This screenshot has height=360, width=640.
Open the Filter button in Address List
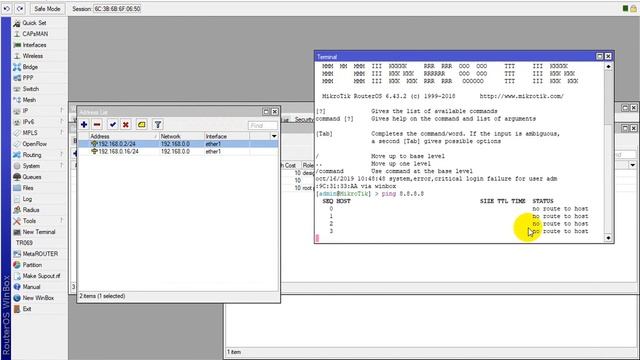pyautogui.click(x=158, y=124)
